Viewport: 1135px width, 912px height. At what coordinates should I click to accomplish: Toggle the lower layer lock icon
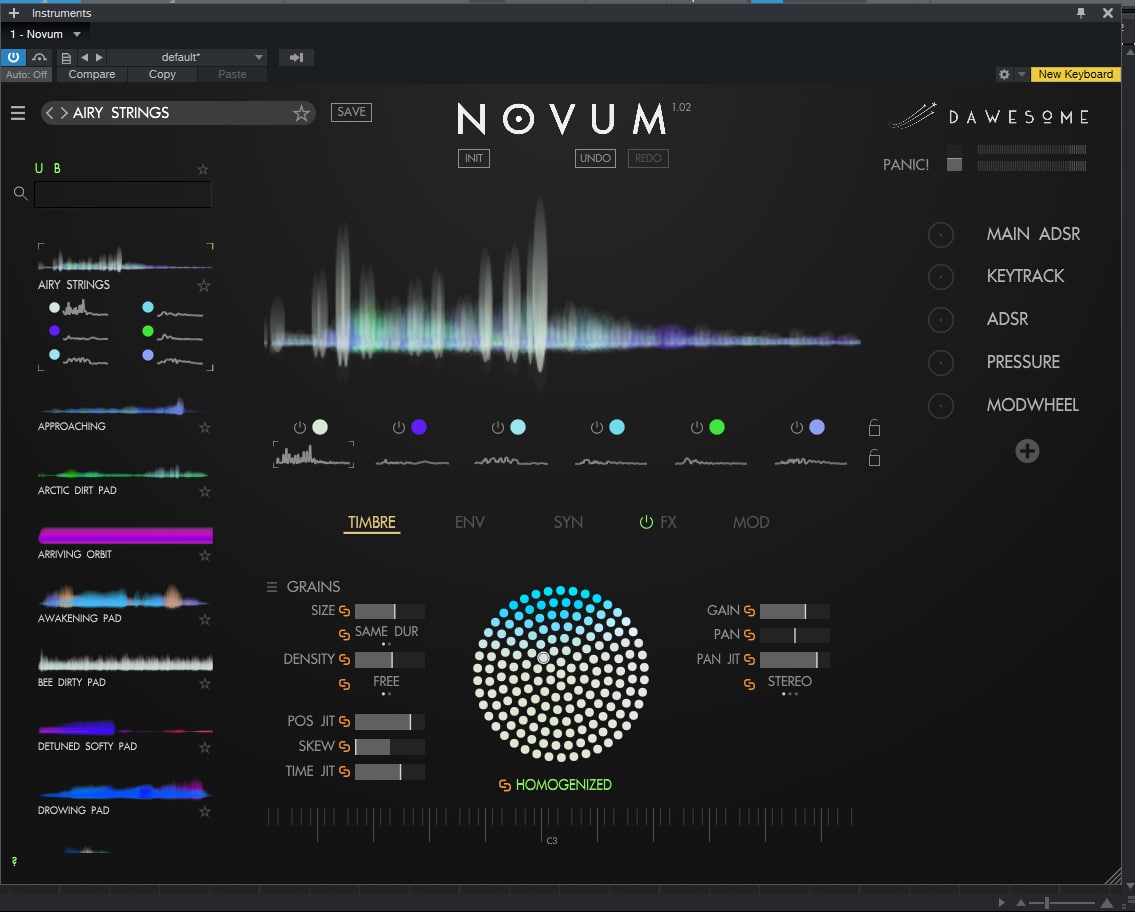874,457
